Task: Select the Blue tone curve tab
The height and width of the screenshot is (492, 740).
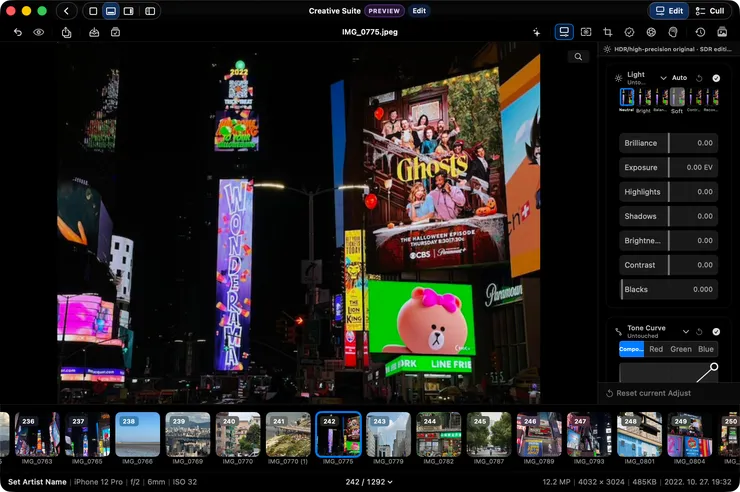Action: point(706,349)
